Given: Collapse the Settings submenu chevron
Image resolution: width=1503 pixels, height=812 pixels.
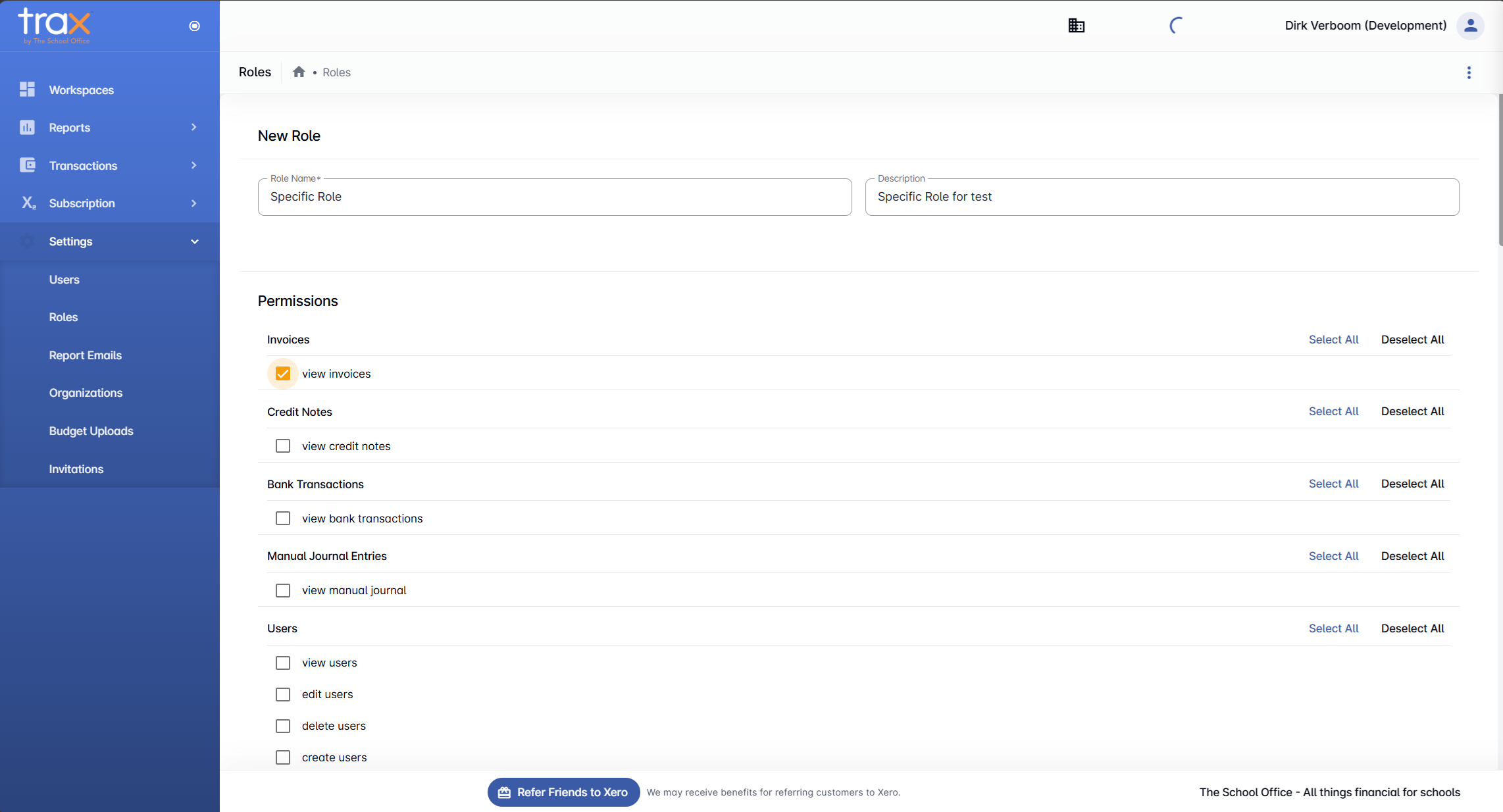Looking at the screenshot, I should pyautogui.click(x=194, y=241).
